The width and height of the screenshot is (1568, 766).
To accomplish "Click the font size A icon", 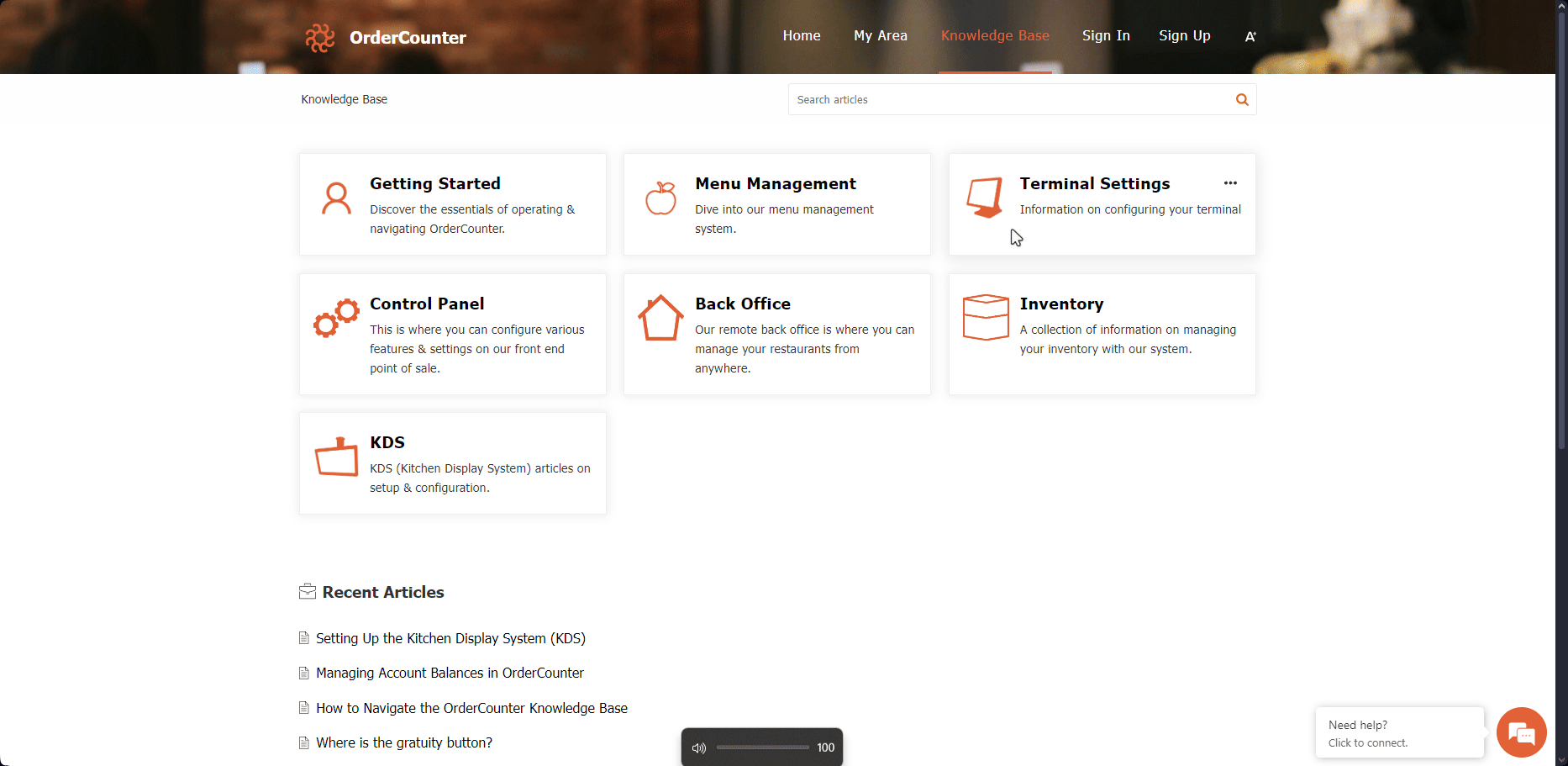I will (x=1250, y=36).
